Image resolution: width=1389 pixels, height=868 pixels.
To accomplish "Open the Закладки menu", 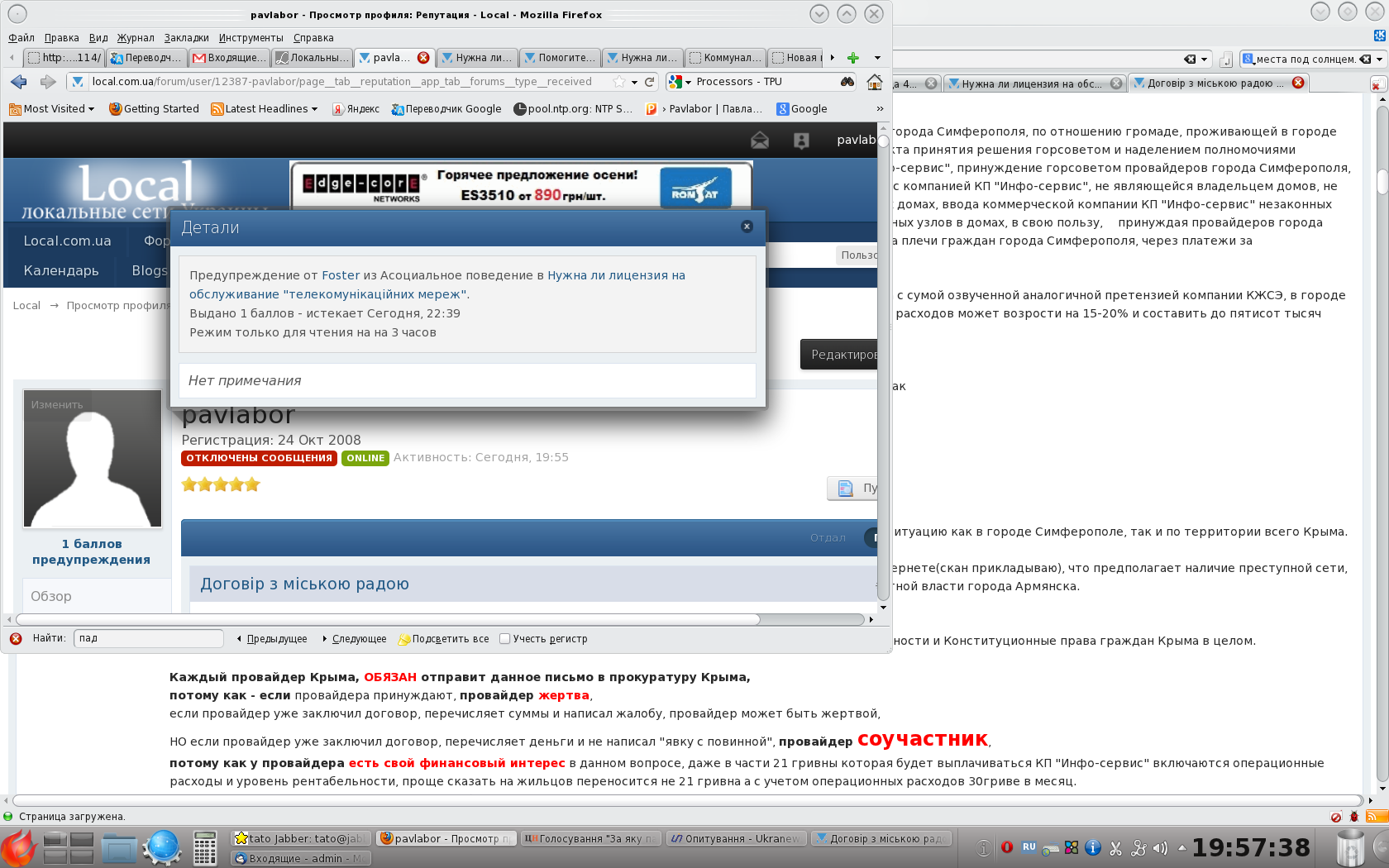I will tap(187, 38).
